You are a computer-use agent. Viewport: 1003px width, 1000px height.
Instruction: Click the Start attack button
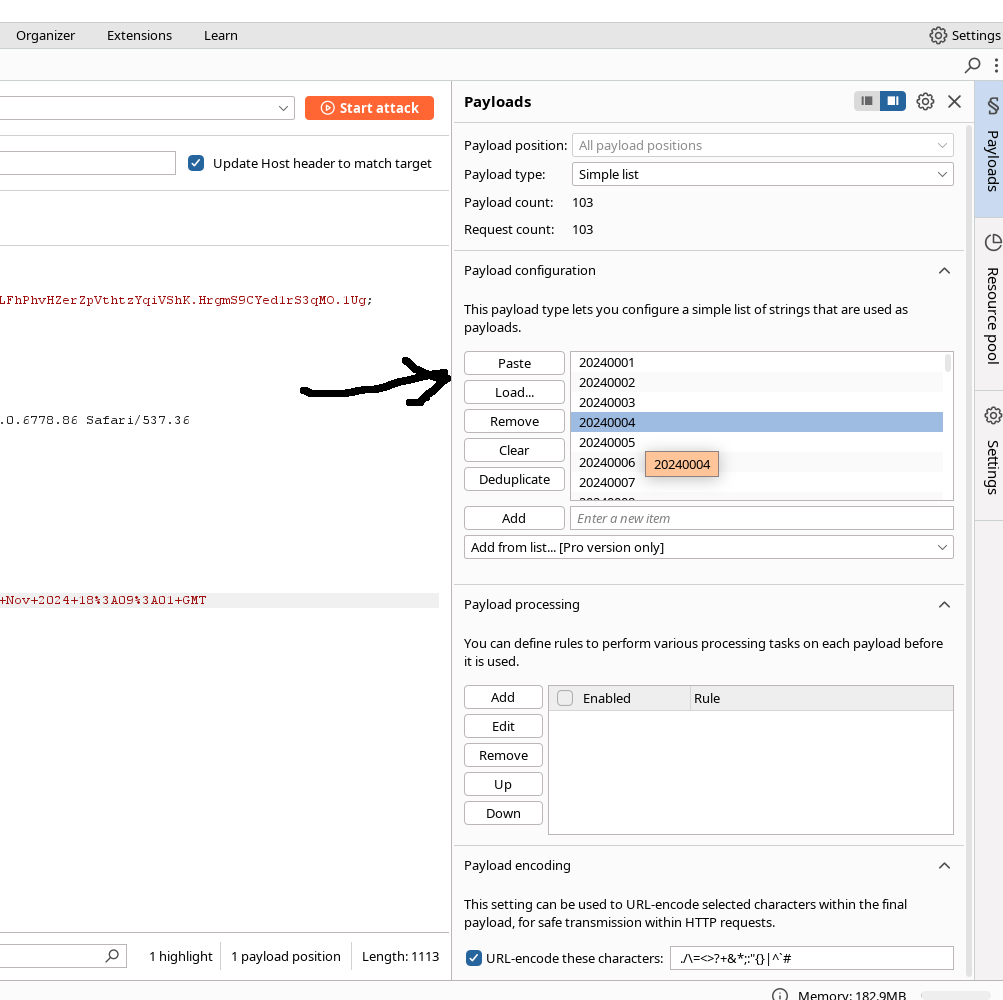click(369, 108)
